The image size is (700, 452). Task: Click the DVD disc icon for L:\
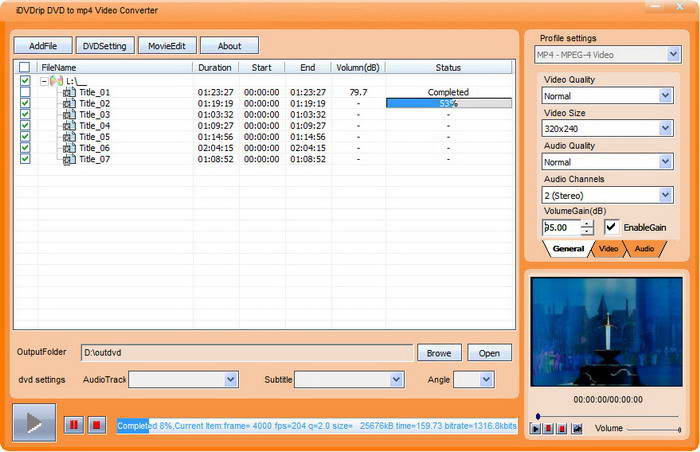click(x=56, y=81)
